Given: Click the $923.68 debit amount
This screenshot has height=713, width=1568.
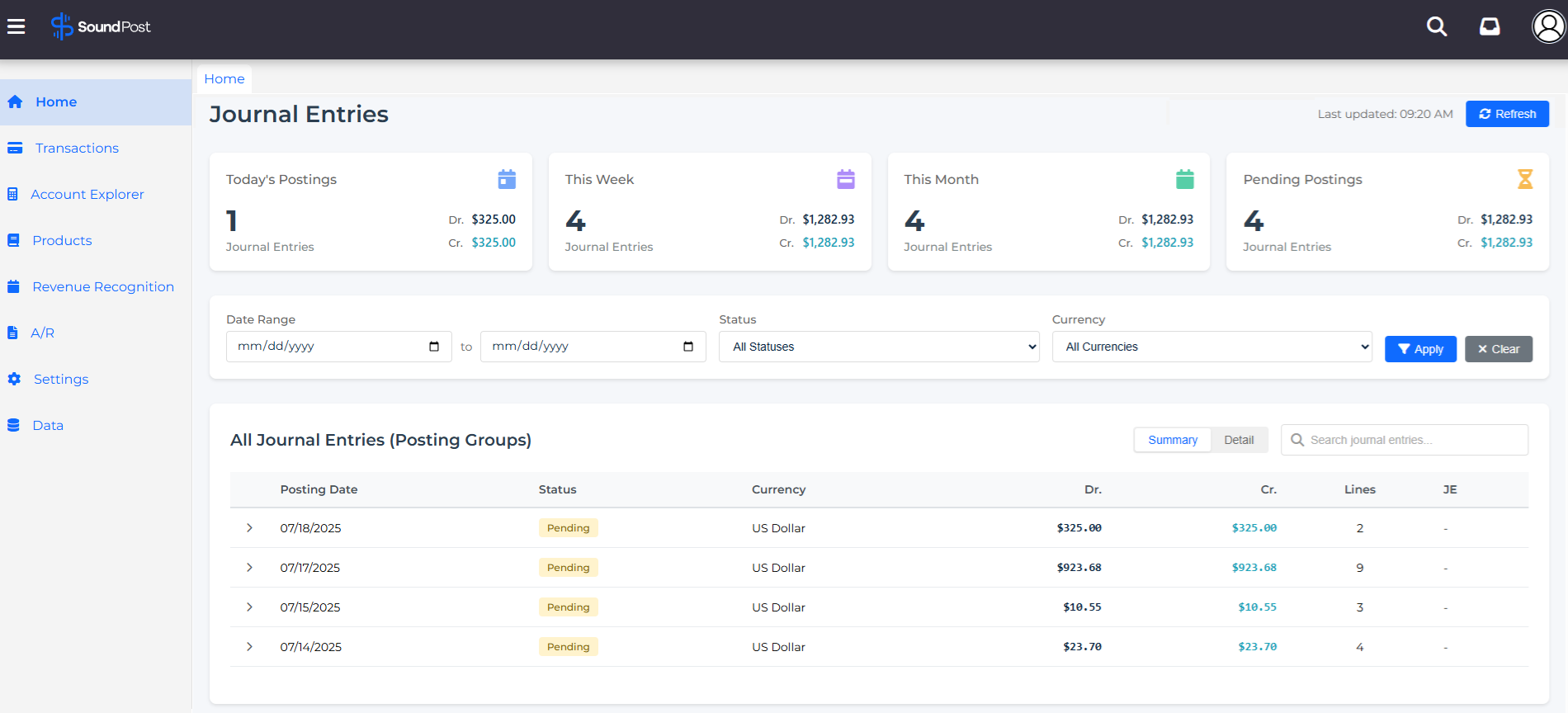Looking at the screenshot, I should coord(1079,568).
